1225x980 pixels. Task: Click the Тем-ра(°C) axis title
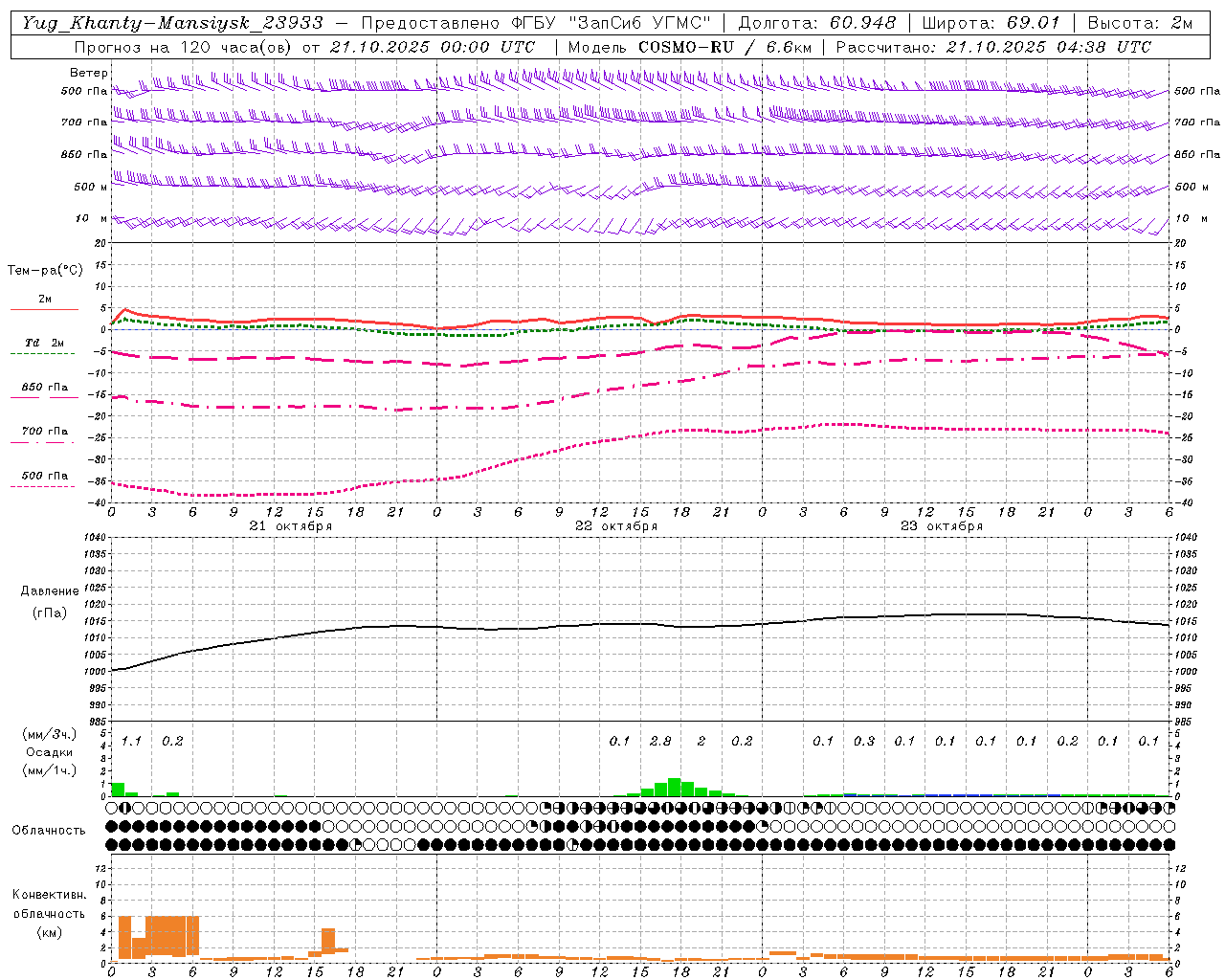[x=45, y=271]
